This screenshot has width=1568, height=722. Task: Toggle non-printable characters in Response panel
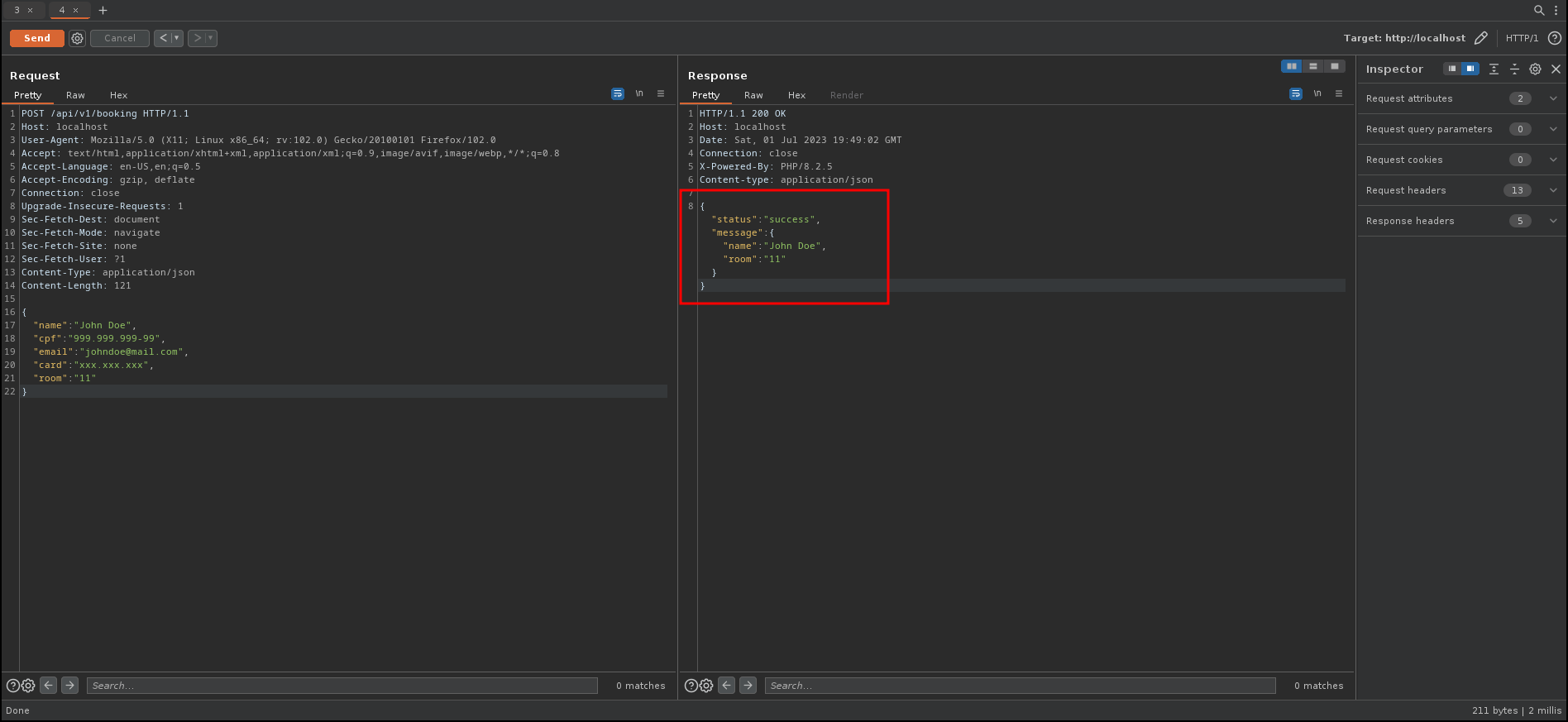click(1317, 94)
